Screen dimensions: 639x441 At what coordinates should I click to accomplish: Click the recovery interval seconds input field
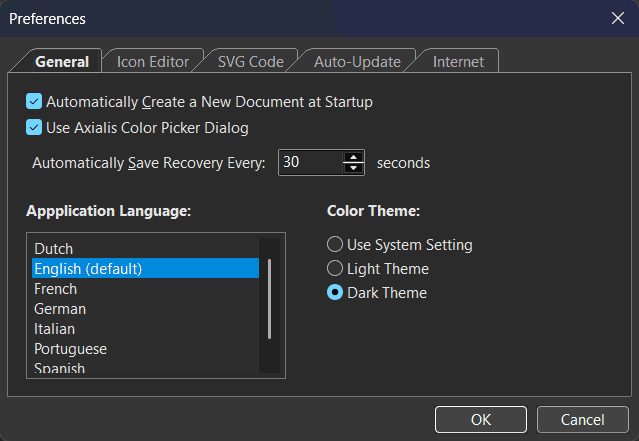[308, 162]
